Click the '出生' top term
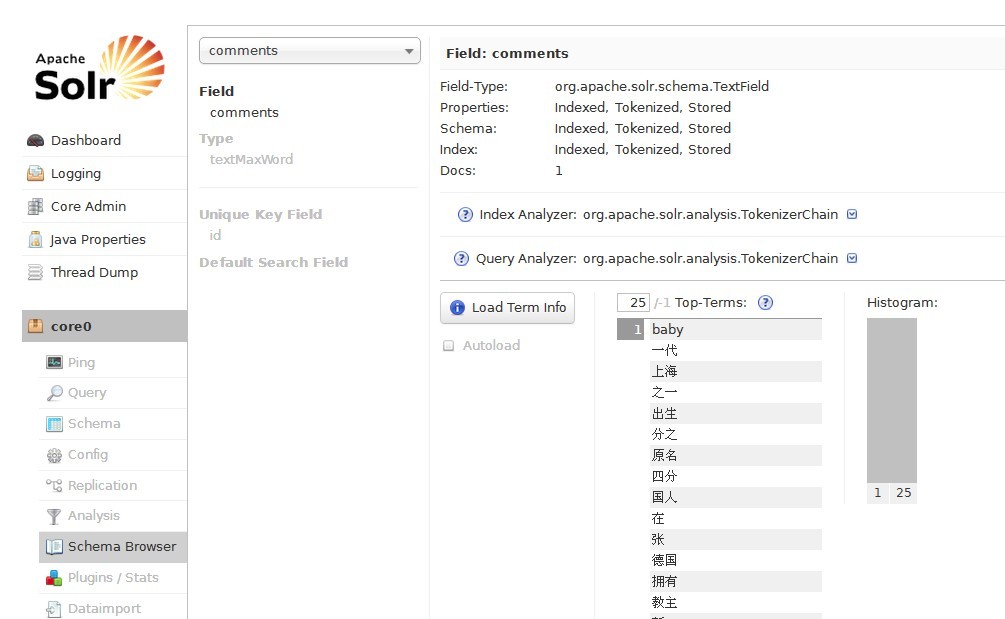 pos(665,414)
